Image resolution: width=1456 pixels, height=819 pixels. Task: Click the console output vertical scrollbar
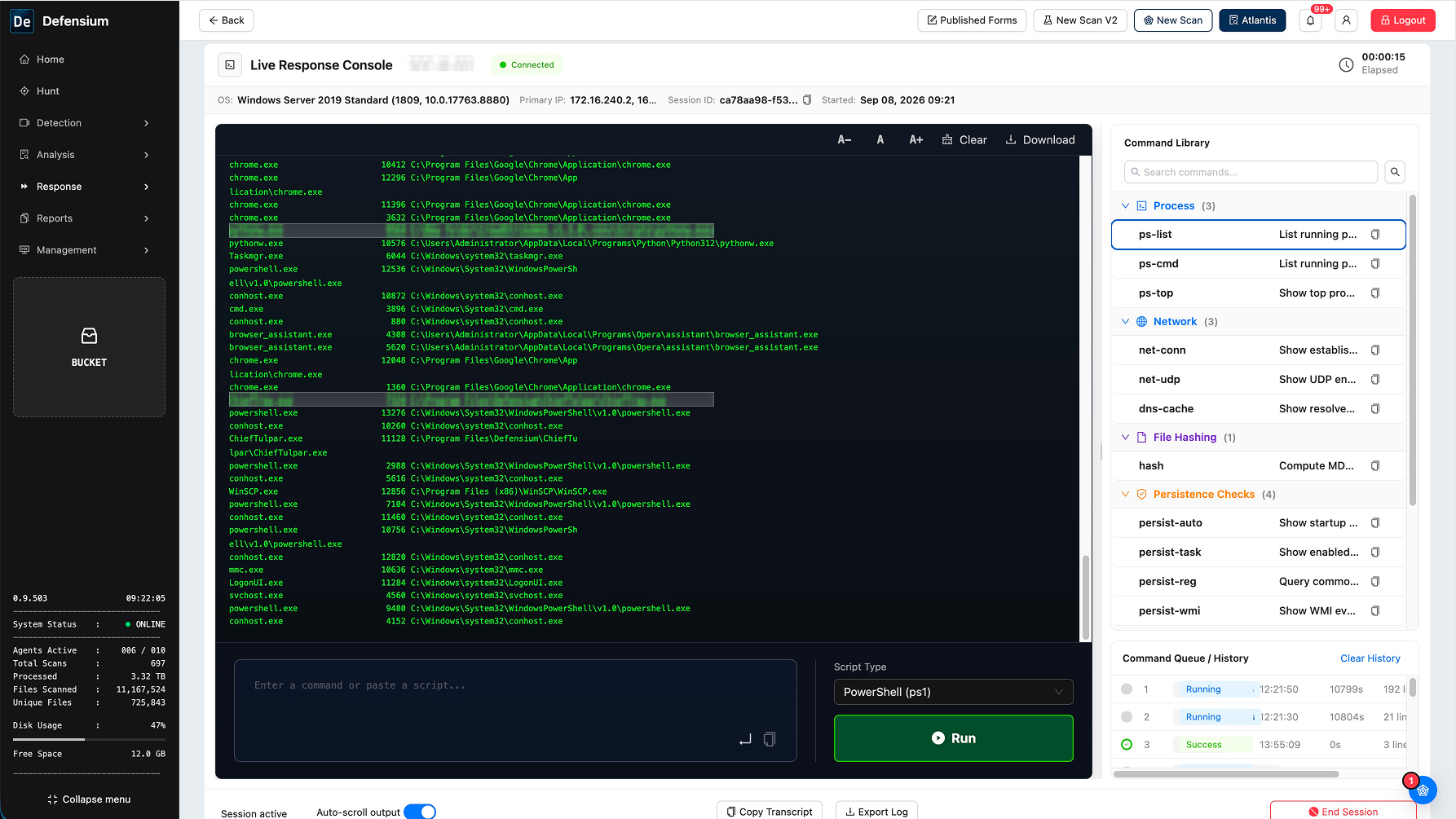point(1085,597)
